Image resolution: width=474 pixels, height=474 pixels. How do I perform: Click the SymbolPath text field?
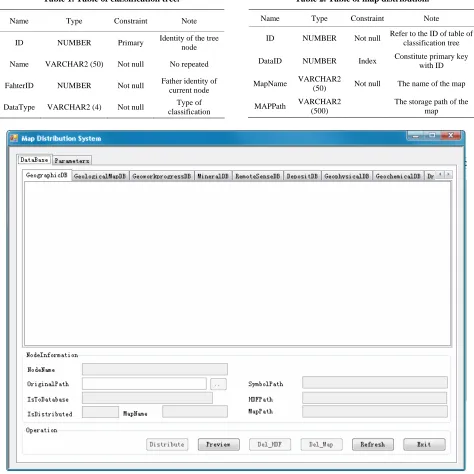point(375,383)
